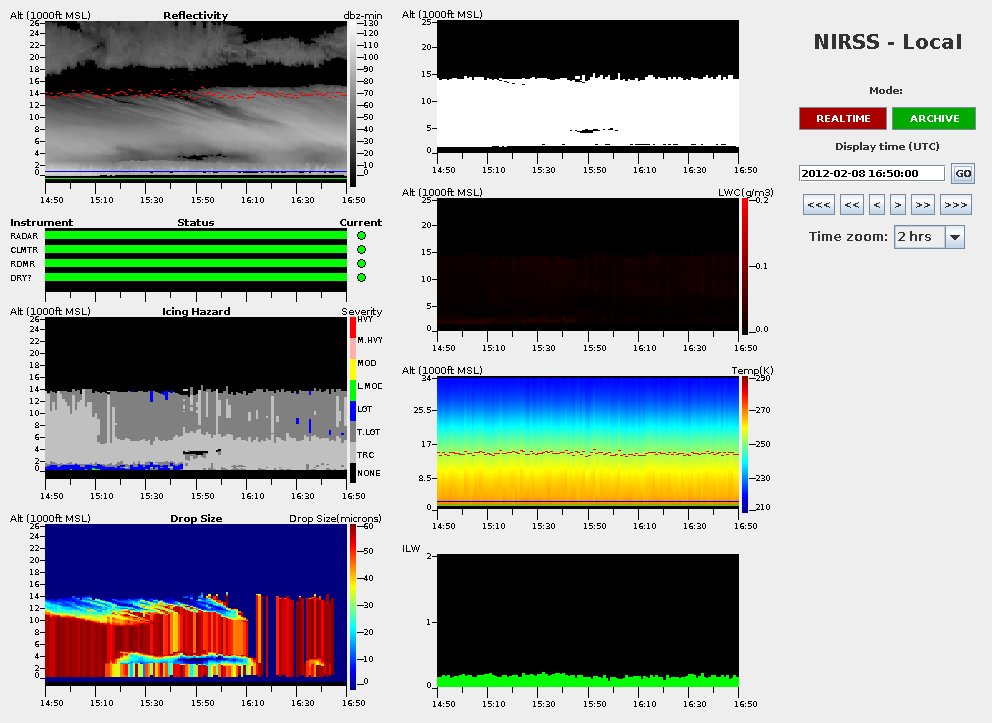The height and width of the screenshot is (723, 992).
Task: Click the Drop Size microns color bar
Action: [353, 606]
